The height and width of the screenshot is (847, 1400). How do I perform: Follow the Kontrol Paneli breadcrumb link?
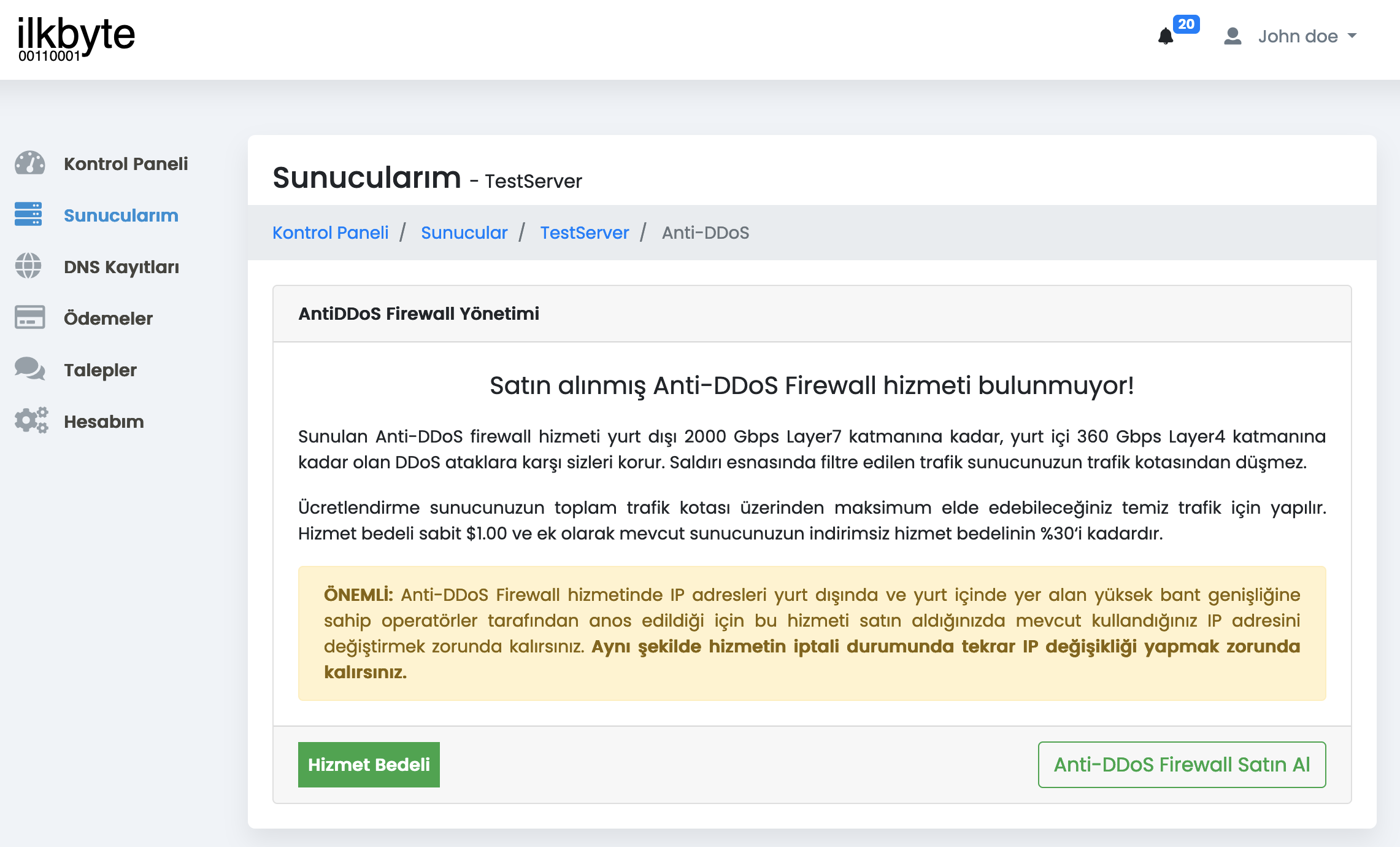330,233
